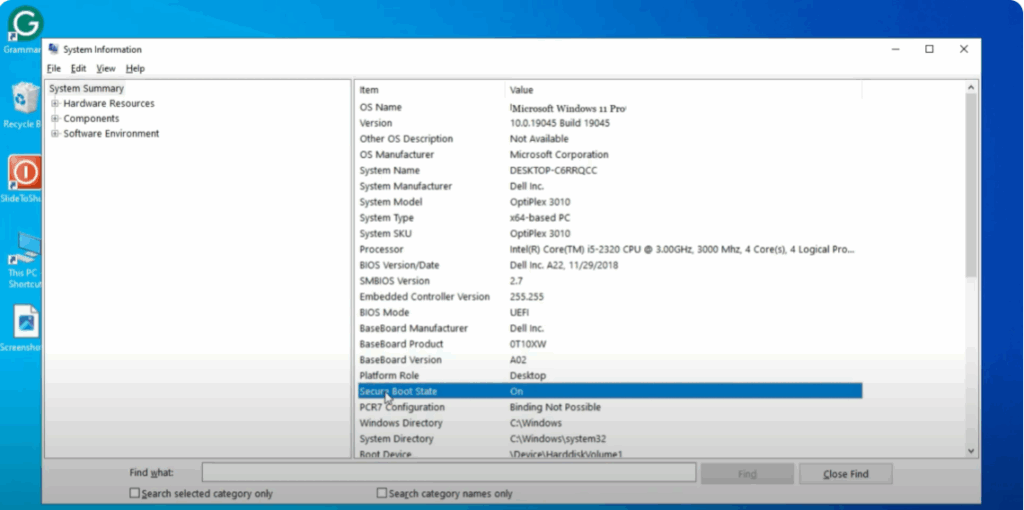Screen dimensions: 1024x510
Task: Select the Version row
Action: [609, 123]
